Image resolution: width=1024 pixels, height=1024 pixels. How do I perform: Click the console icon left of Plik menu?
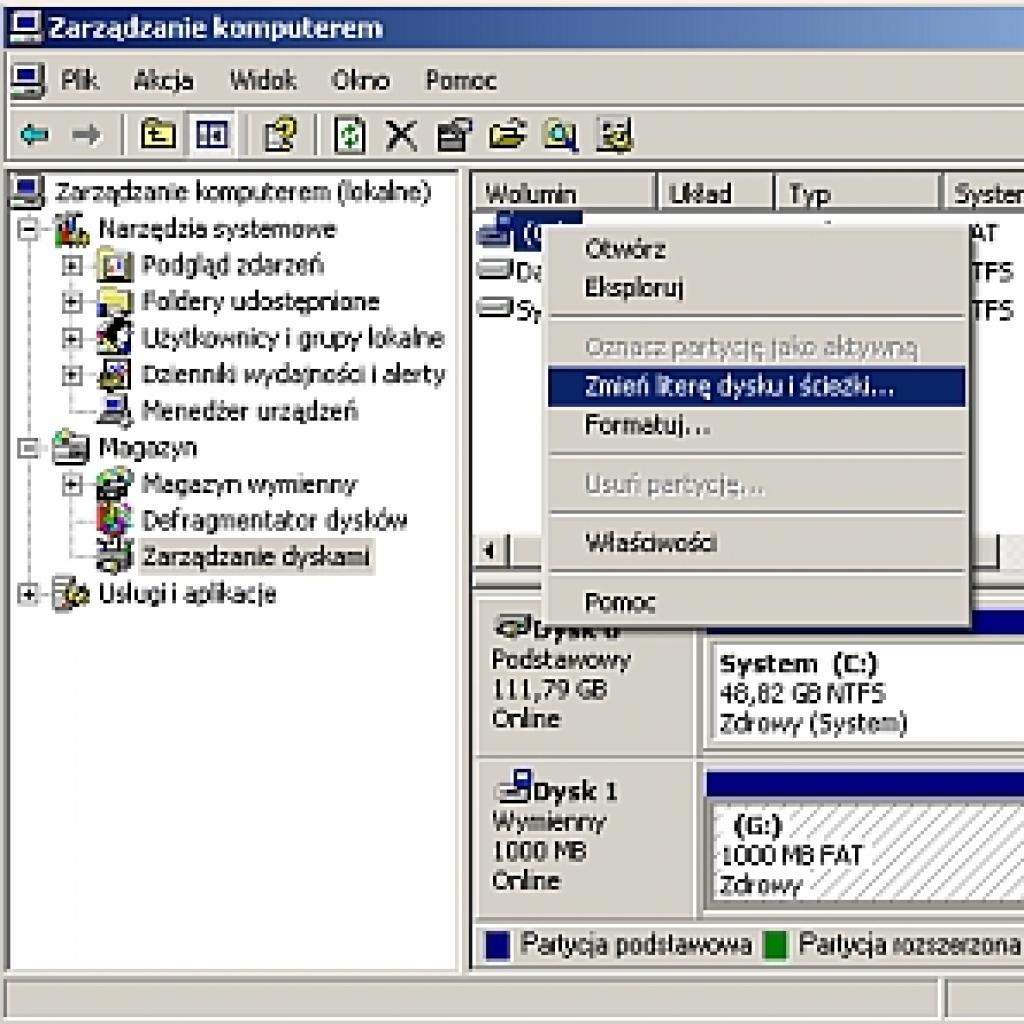point(27,81)
